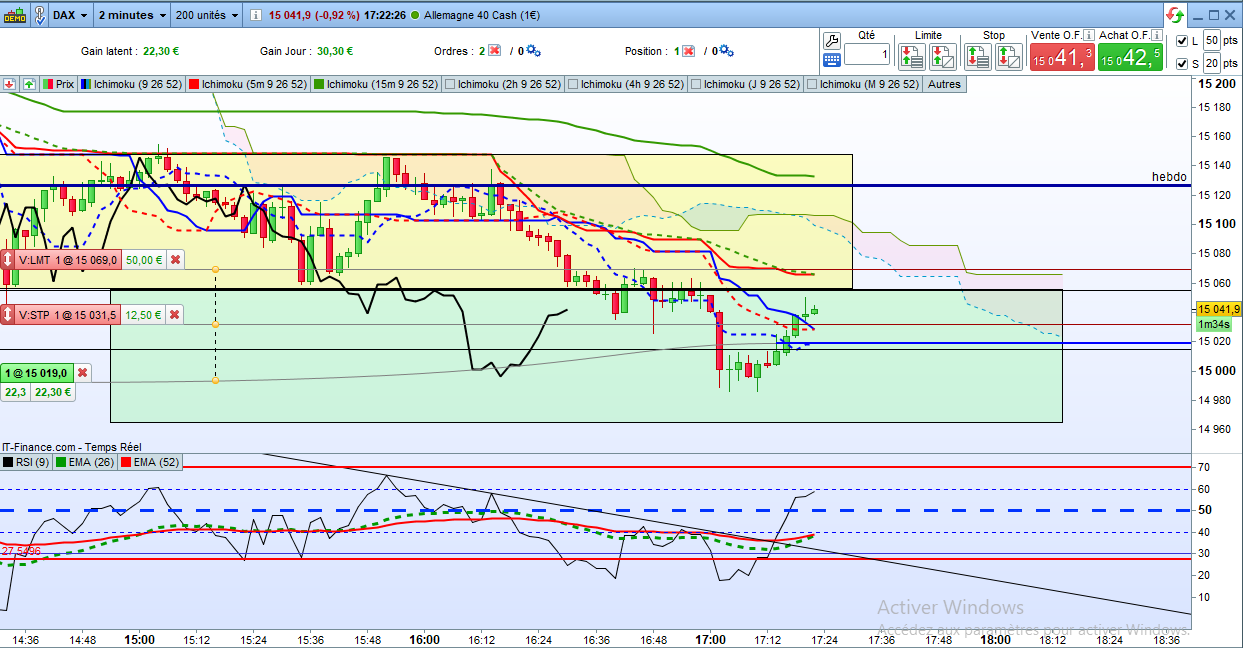Click the red close-position X next to Position
Screen dimensions: 1243x648
[689, 51]
